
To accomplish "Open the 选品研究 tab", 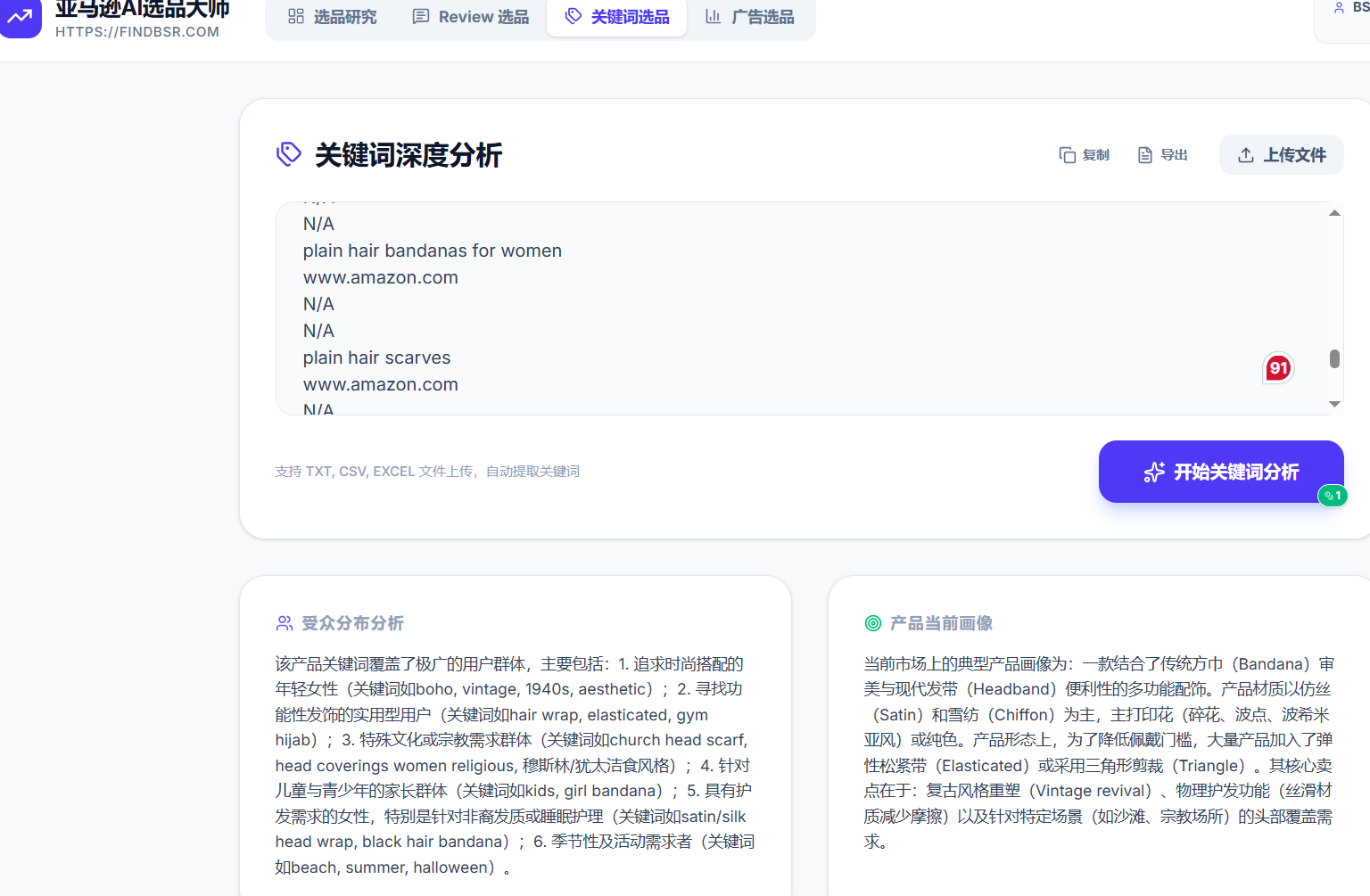I will point(332,17).
